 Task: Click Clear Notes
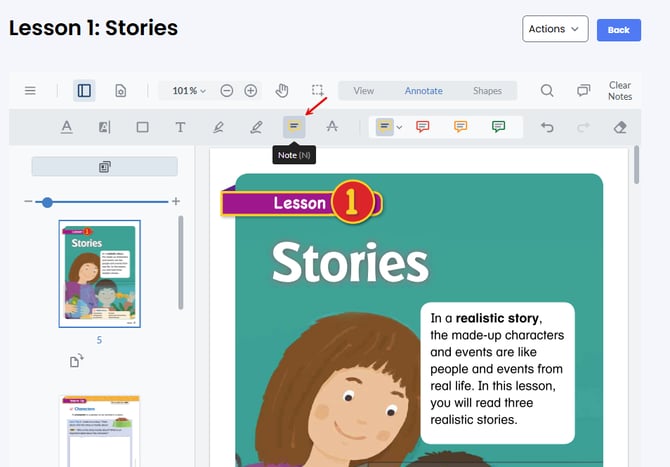coord(619,91)
